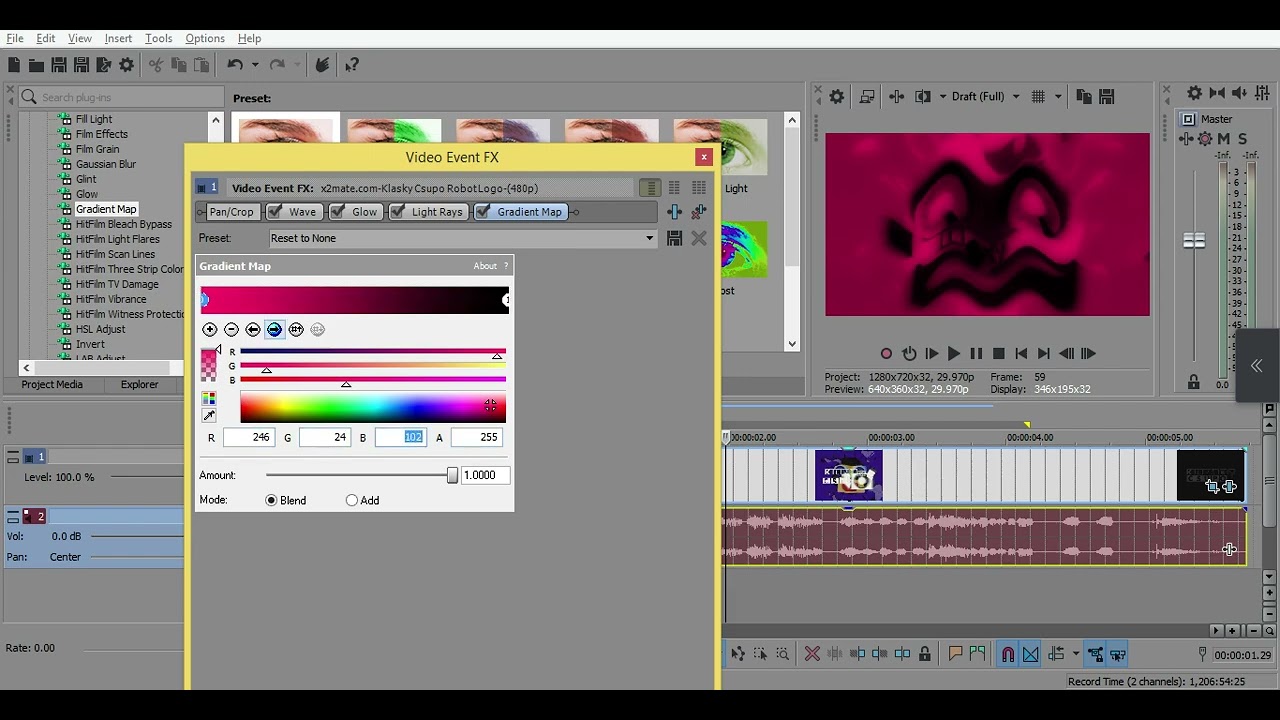The width and height of the screenshot is (1280, 720).
Task: Select next gradient point arrow
Action: pyautogui.click(x=275, y=329)
